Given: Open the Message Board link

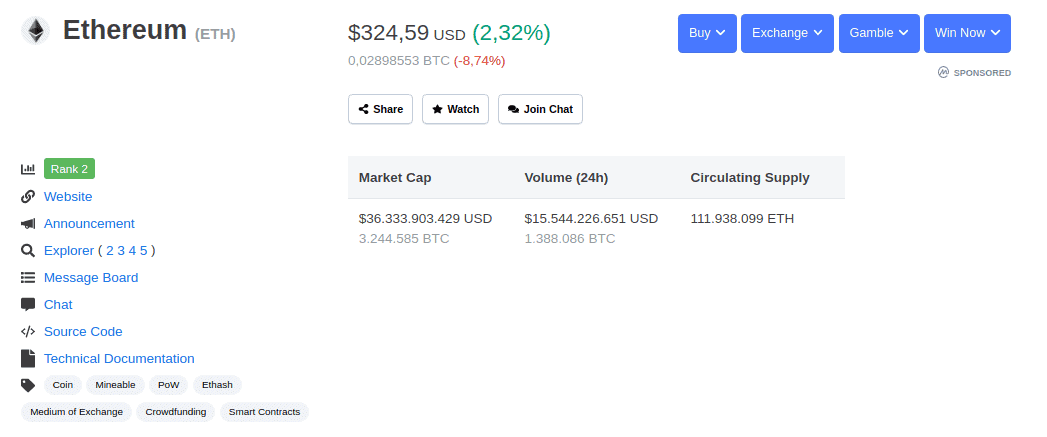Looking at the screenshot, I should [x=91, y=277].
